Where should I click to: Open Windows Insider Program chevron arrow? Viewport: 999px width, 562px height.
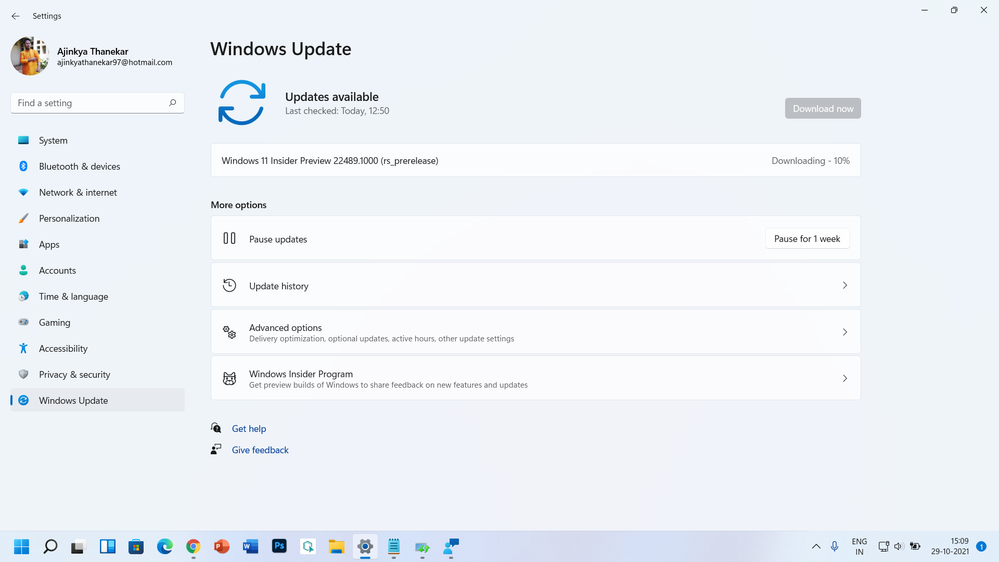845,378
